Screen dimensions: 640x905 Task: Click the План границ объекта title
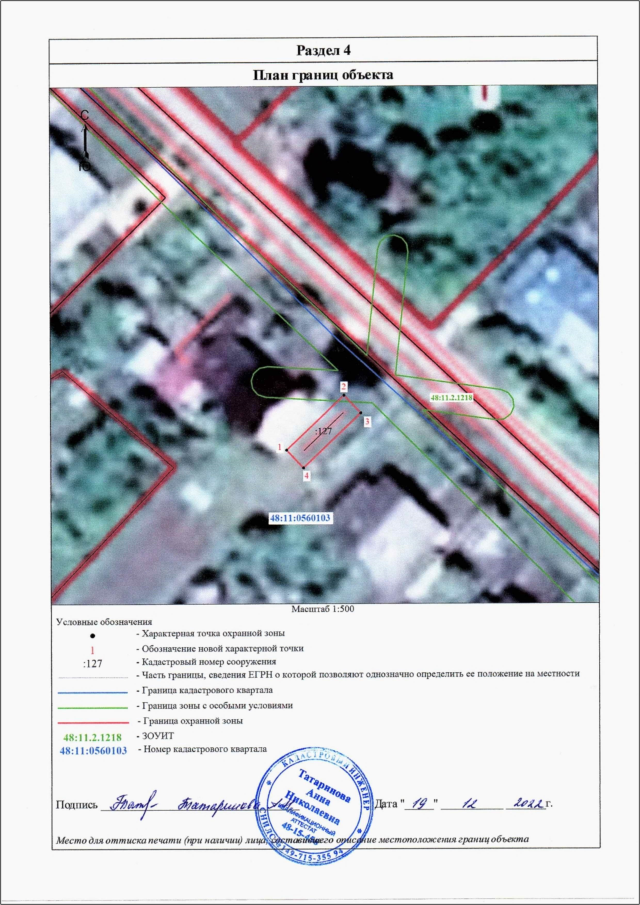tap(324, 75)
